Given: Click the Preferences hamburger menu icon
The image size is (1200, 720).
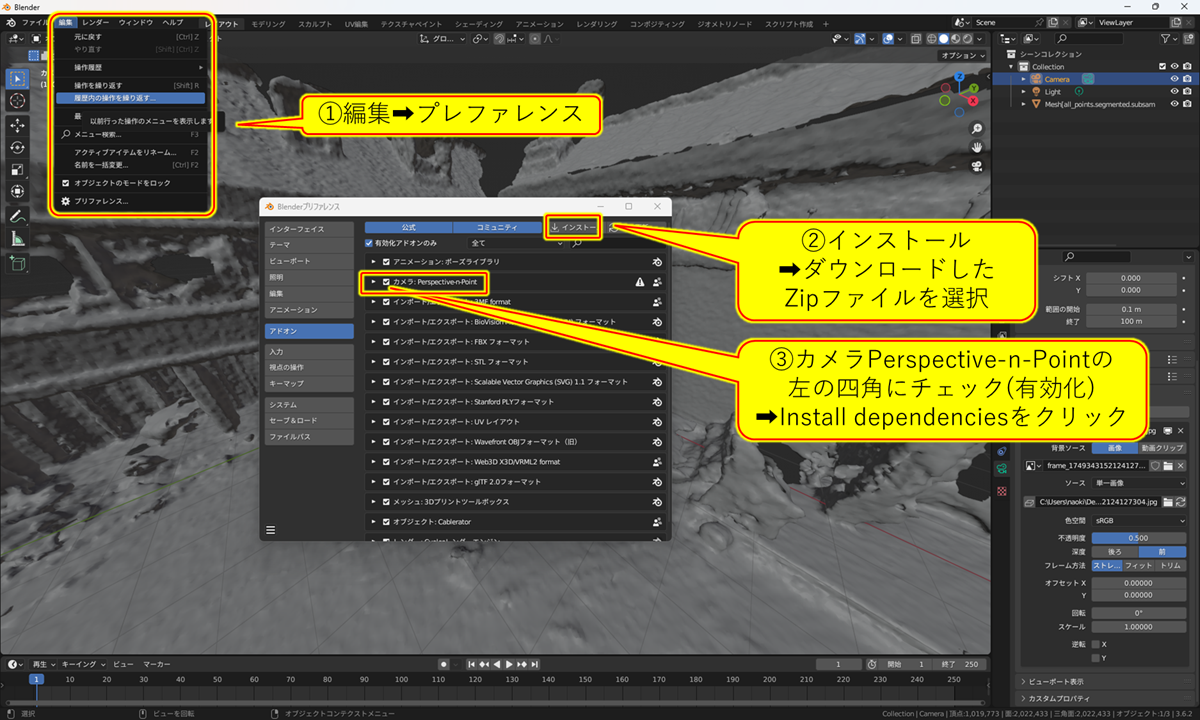Looking at the screenshot, I should [270, 529].
